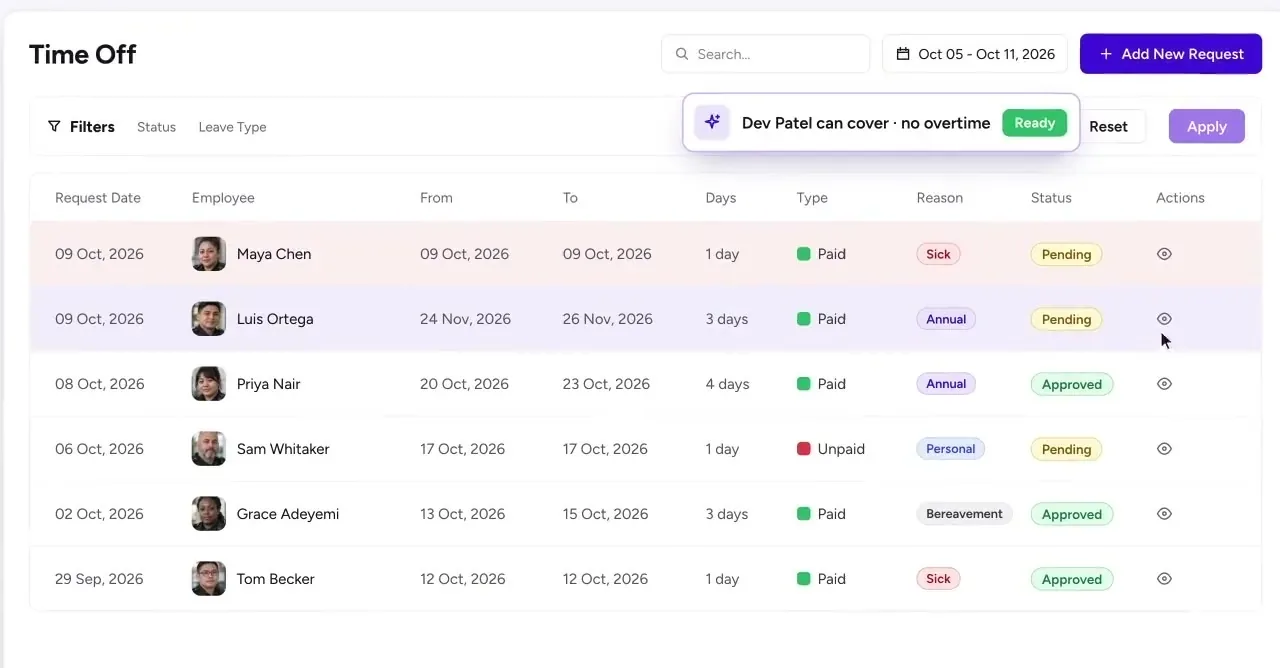Click the name Maya Chen
Image resolution: width=1280 pixels, height=668 pixels.
pos(274,254)
